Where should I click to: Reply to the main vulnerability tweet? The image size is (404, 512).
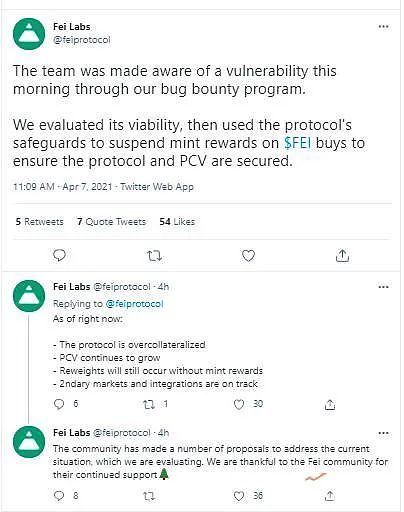coord(60,255)
